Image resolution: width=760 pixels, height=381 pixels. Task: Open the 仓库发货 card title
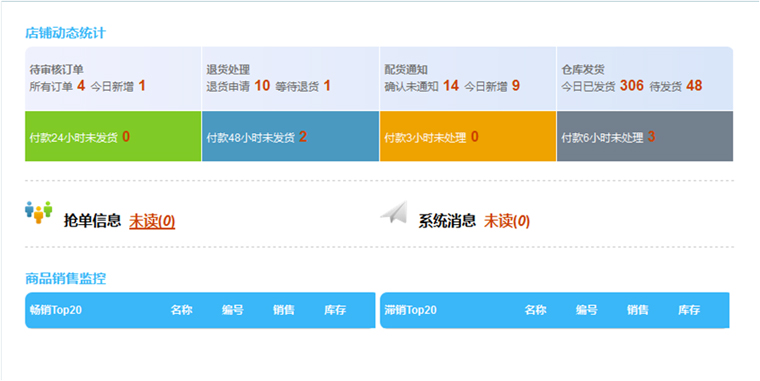(583, 70)
